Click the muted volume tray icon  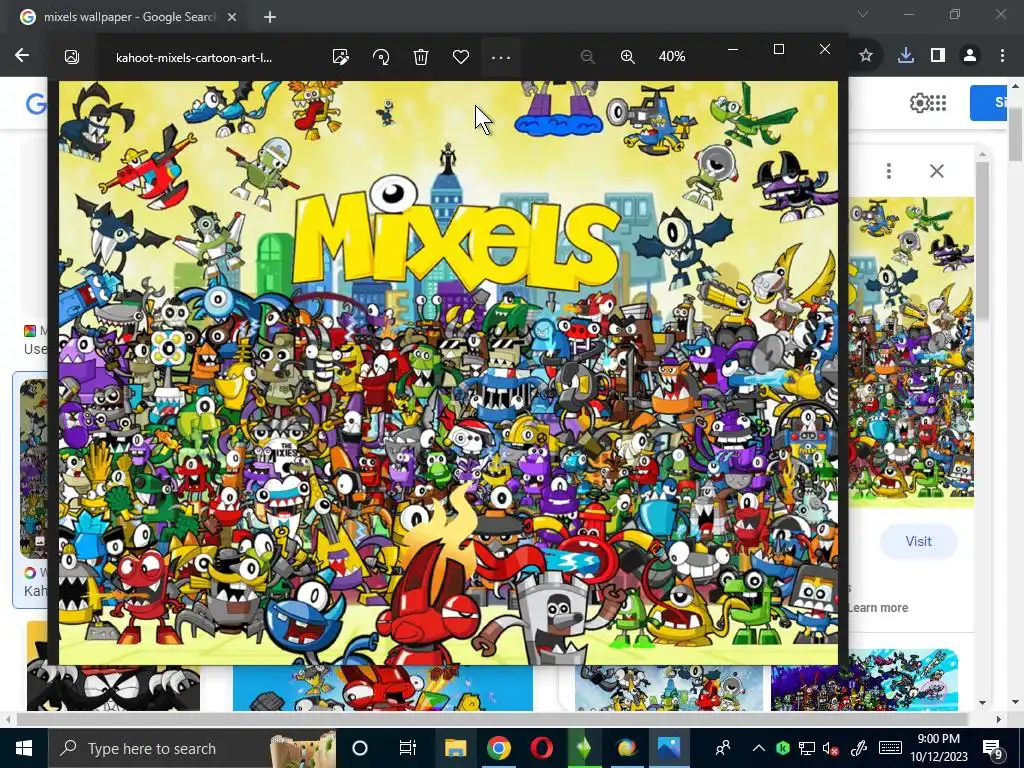pos(831,748)
